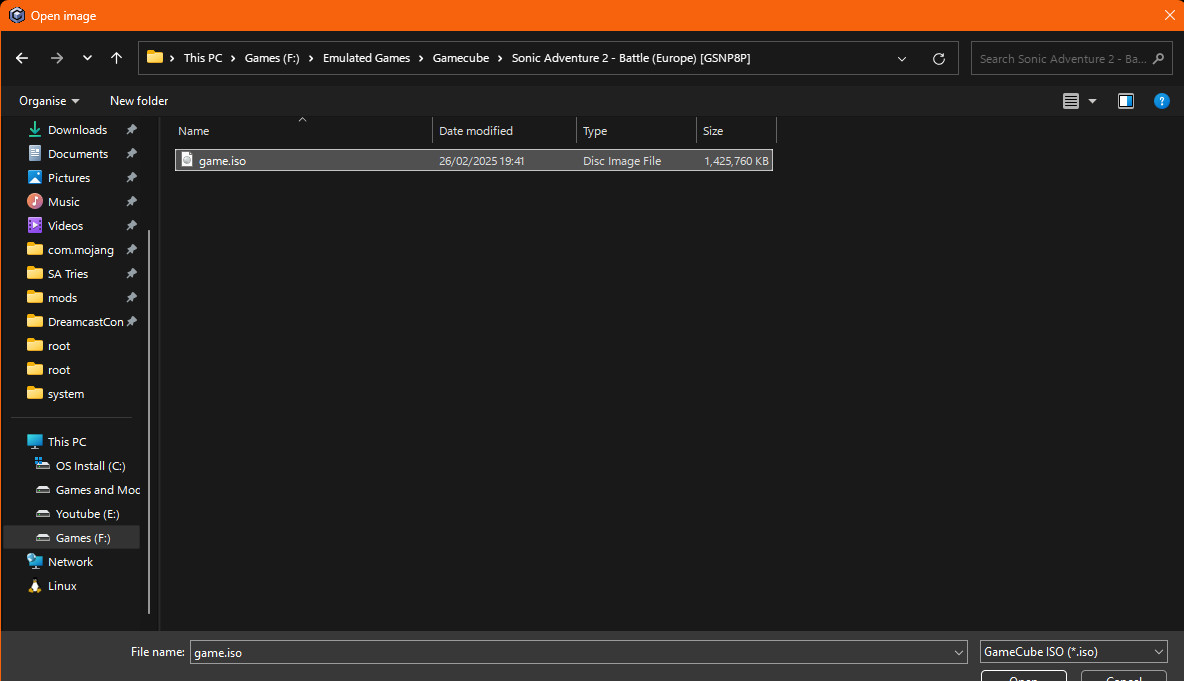
Task: Sort files by the Date modified column
Action: [476, 131]
